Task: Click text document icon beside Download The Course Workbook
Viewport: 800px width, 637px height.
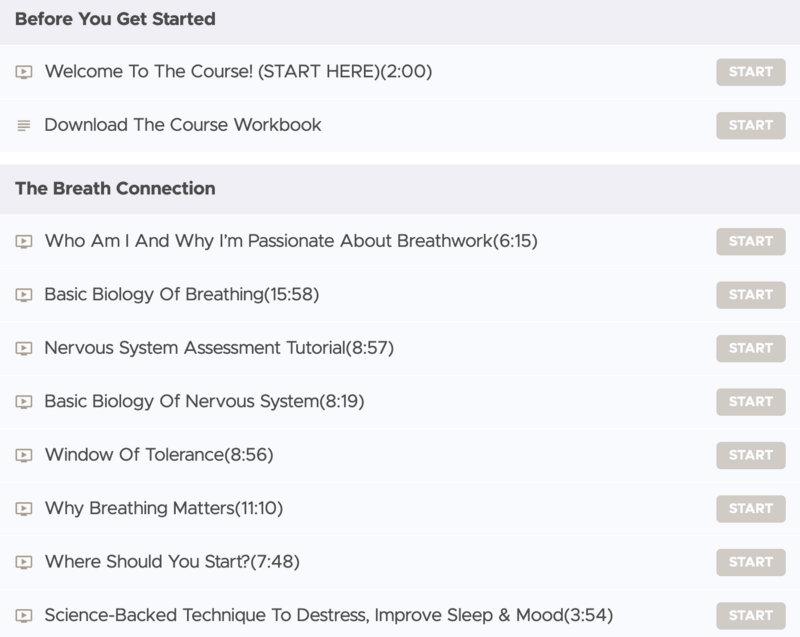Action: pyautogui.click(x=23, y=125)
